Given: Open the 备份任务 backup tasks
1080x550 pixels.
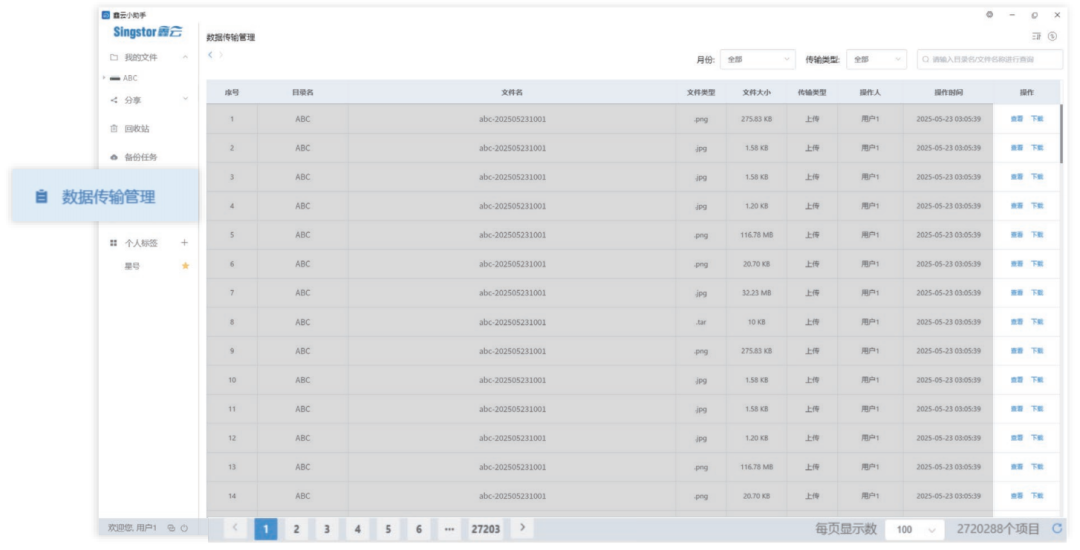Looking at the screenshot, I should click(x=141, y=157).
